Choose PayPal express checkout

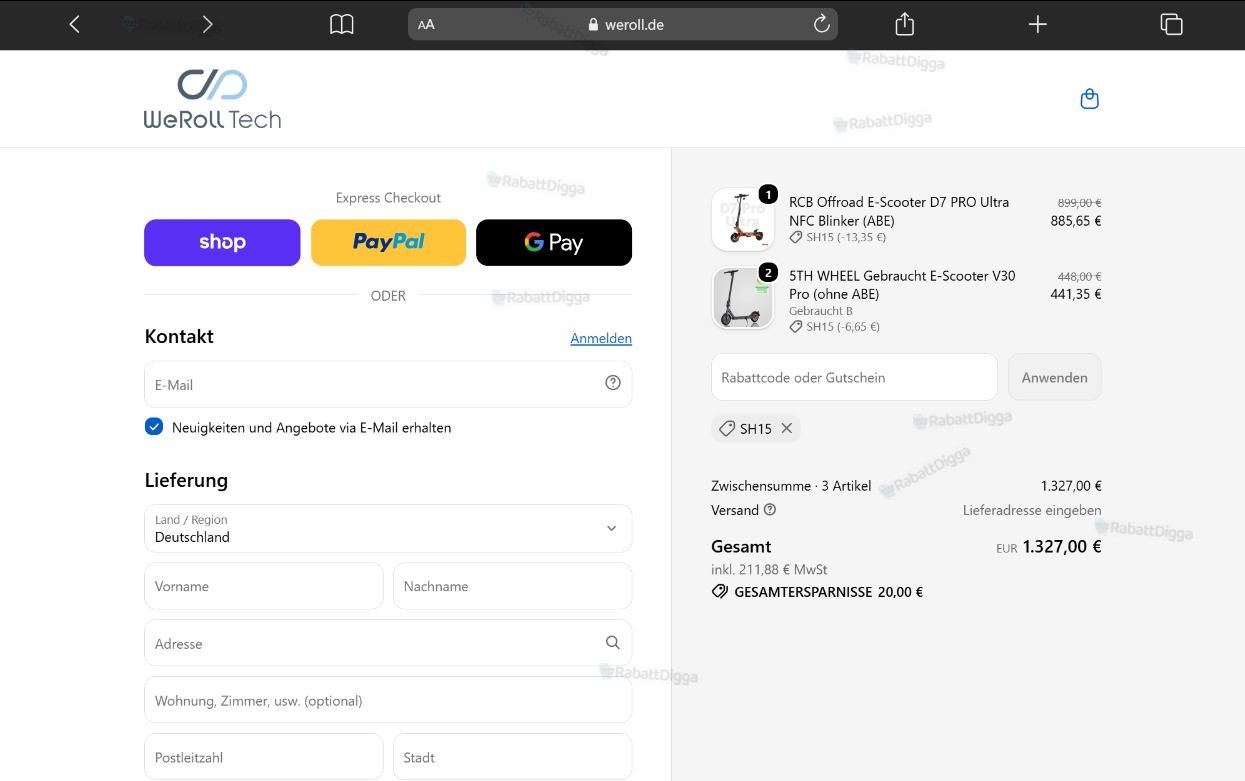388,242
